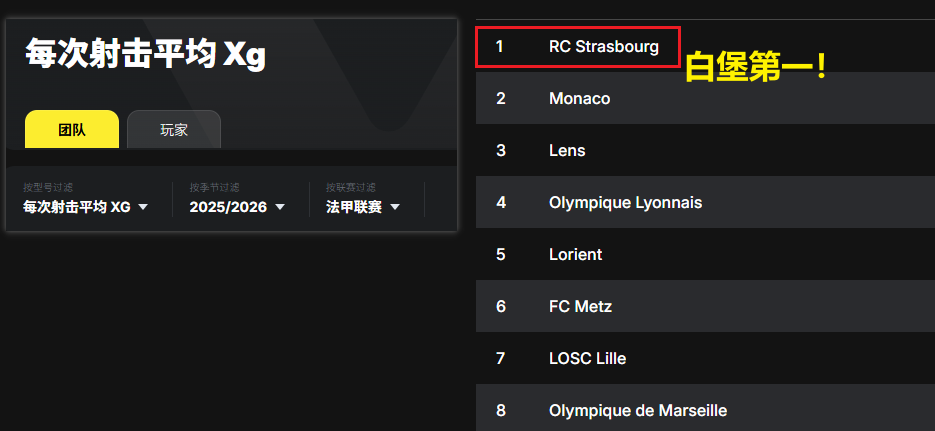935x431 pixels.
Task: Click the yellow 白堡第一 annotation text
Action: [x=756, y=69]
